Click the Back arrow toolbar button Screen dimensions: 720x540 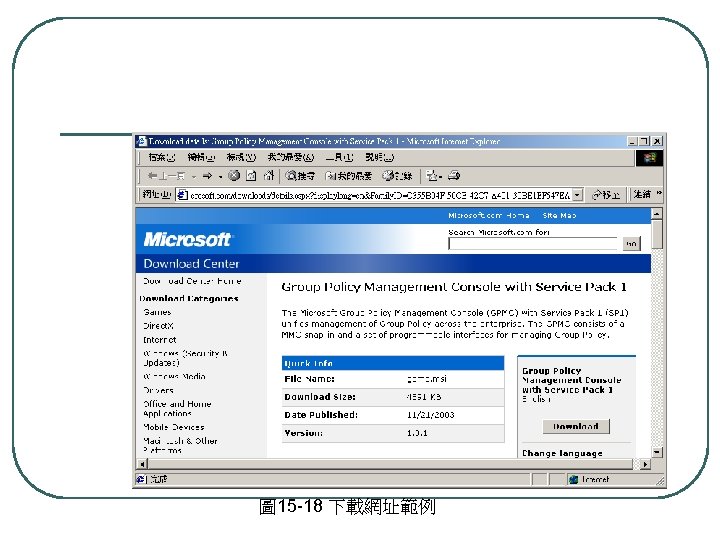(166, 176)
